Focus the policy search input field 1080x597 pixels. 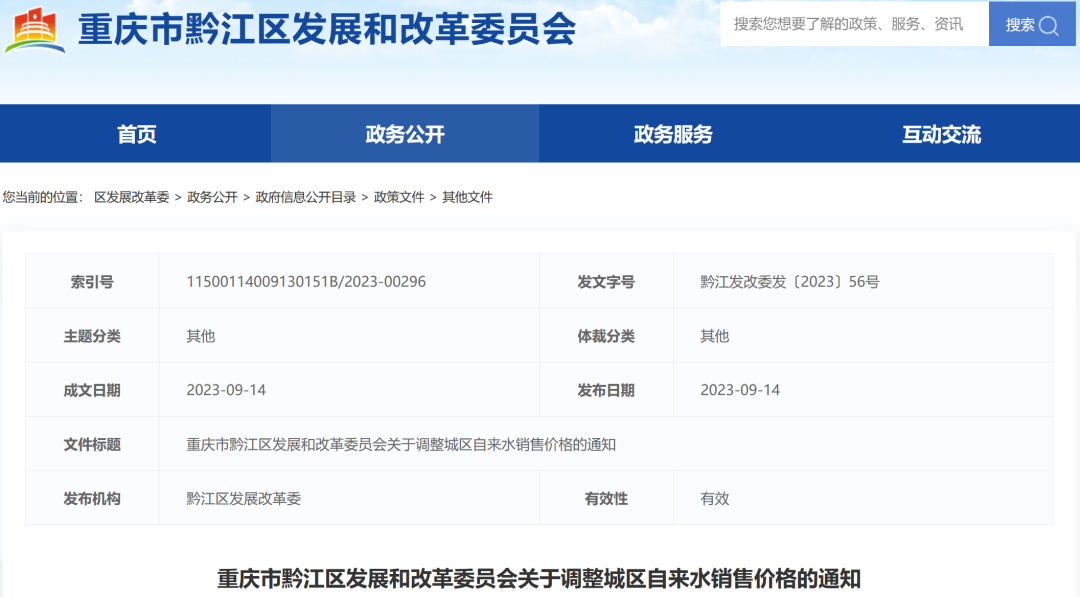click(x=855, y=24)
